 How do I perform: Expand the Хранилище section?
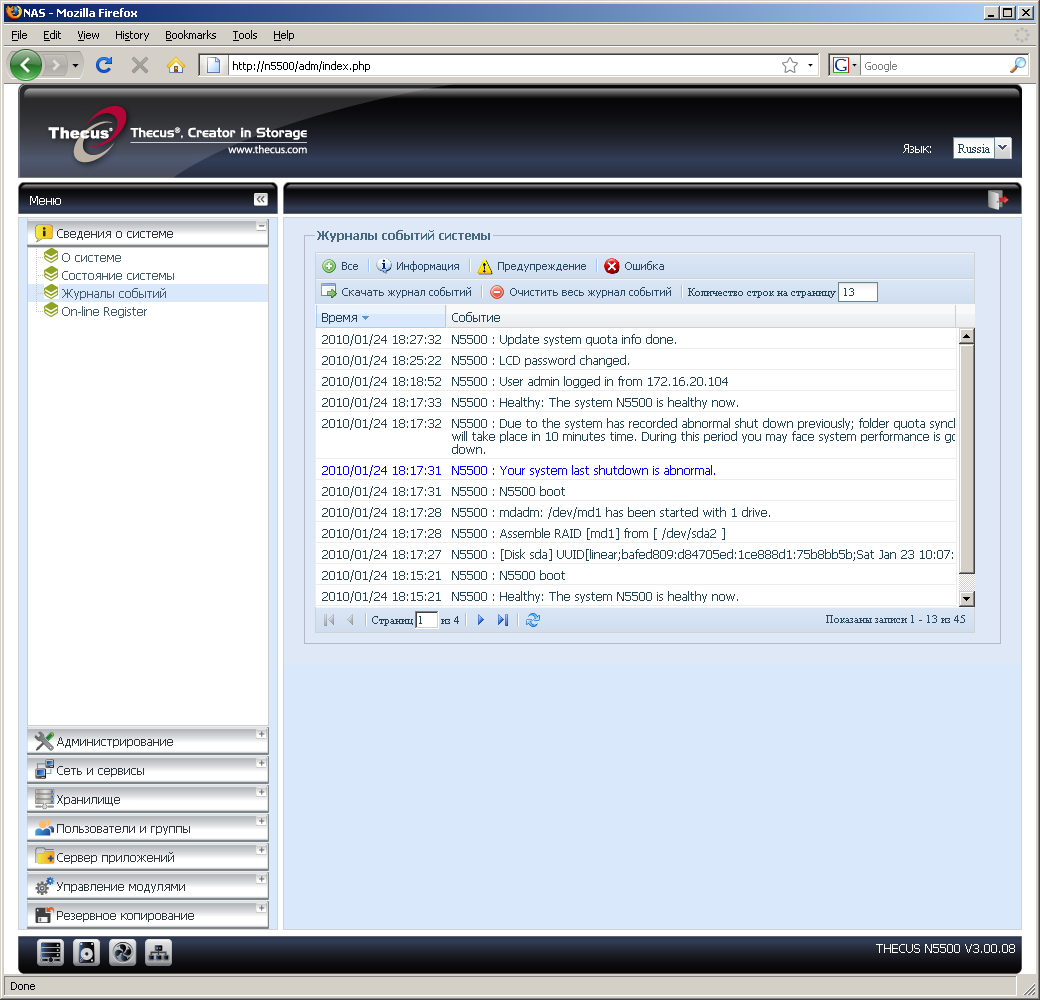261,792
